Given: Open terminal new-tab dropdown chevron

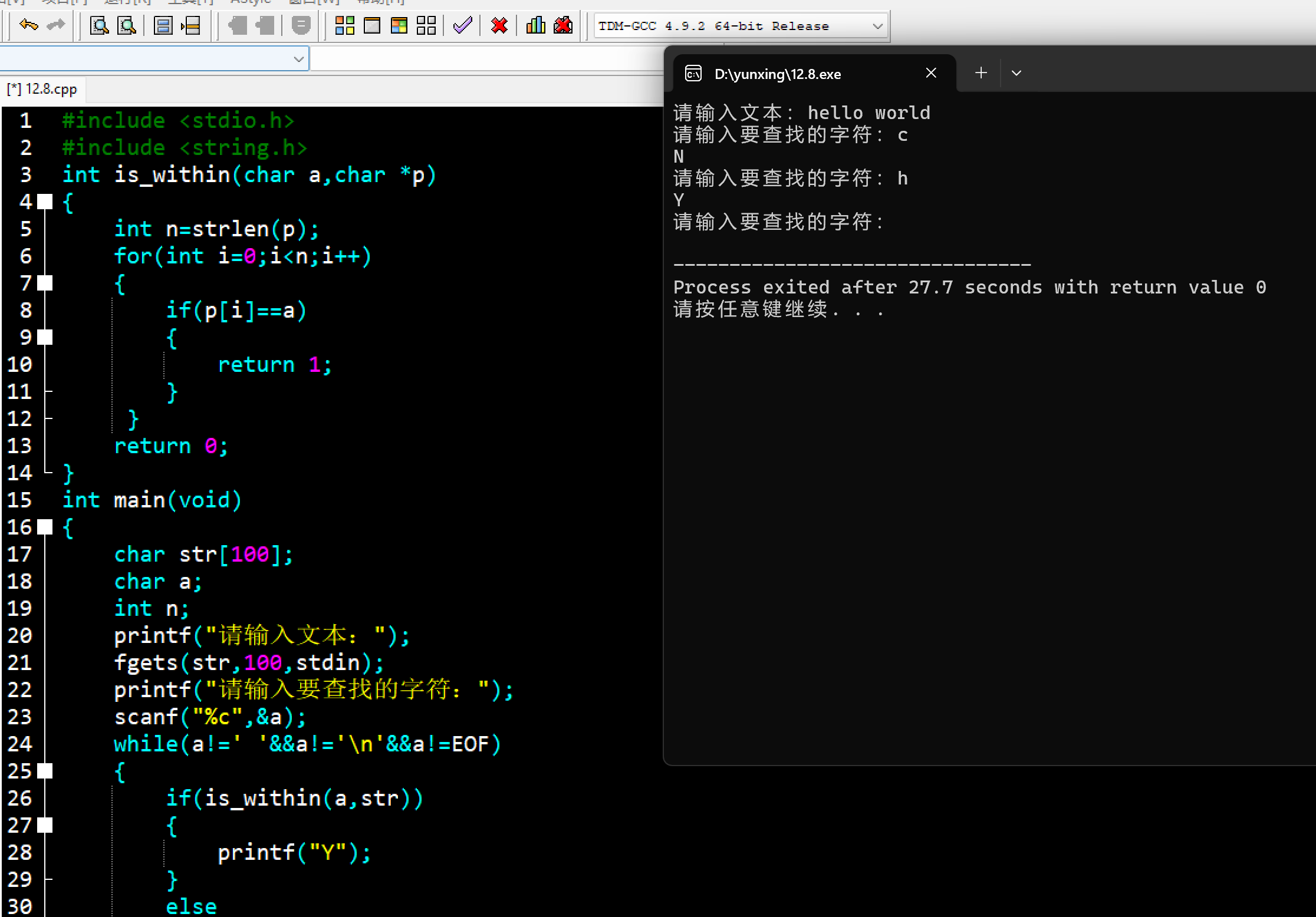Looking at the screenshot, I should 1016,73.
